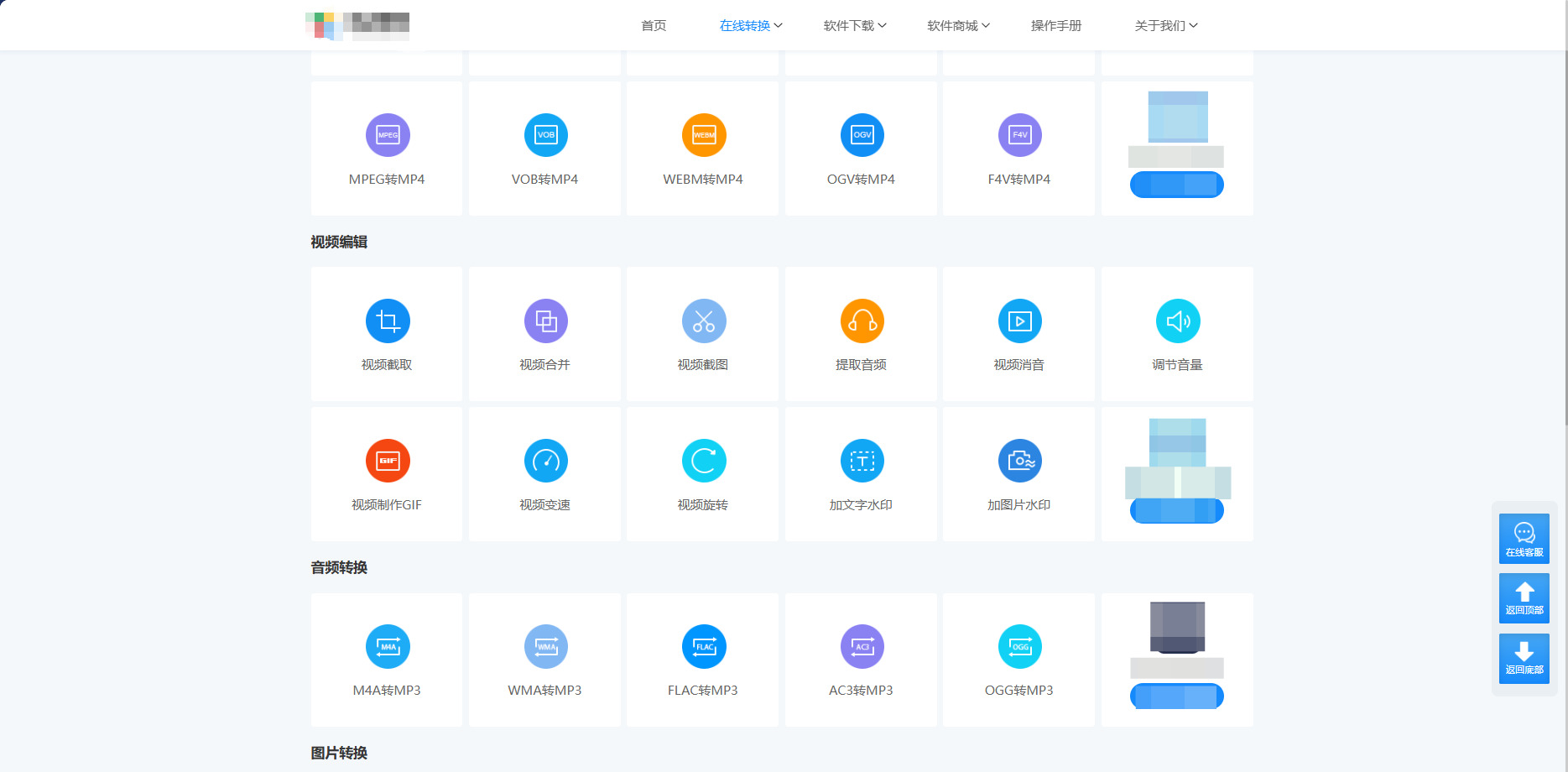
Task: Select the 视频制作GIF icon
Action: click(388, 461)
